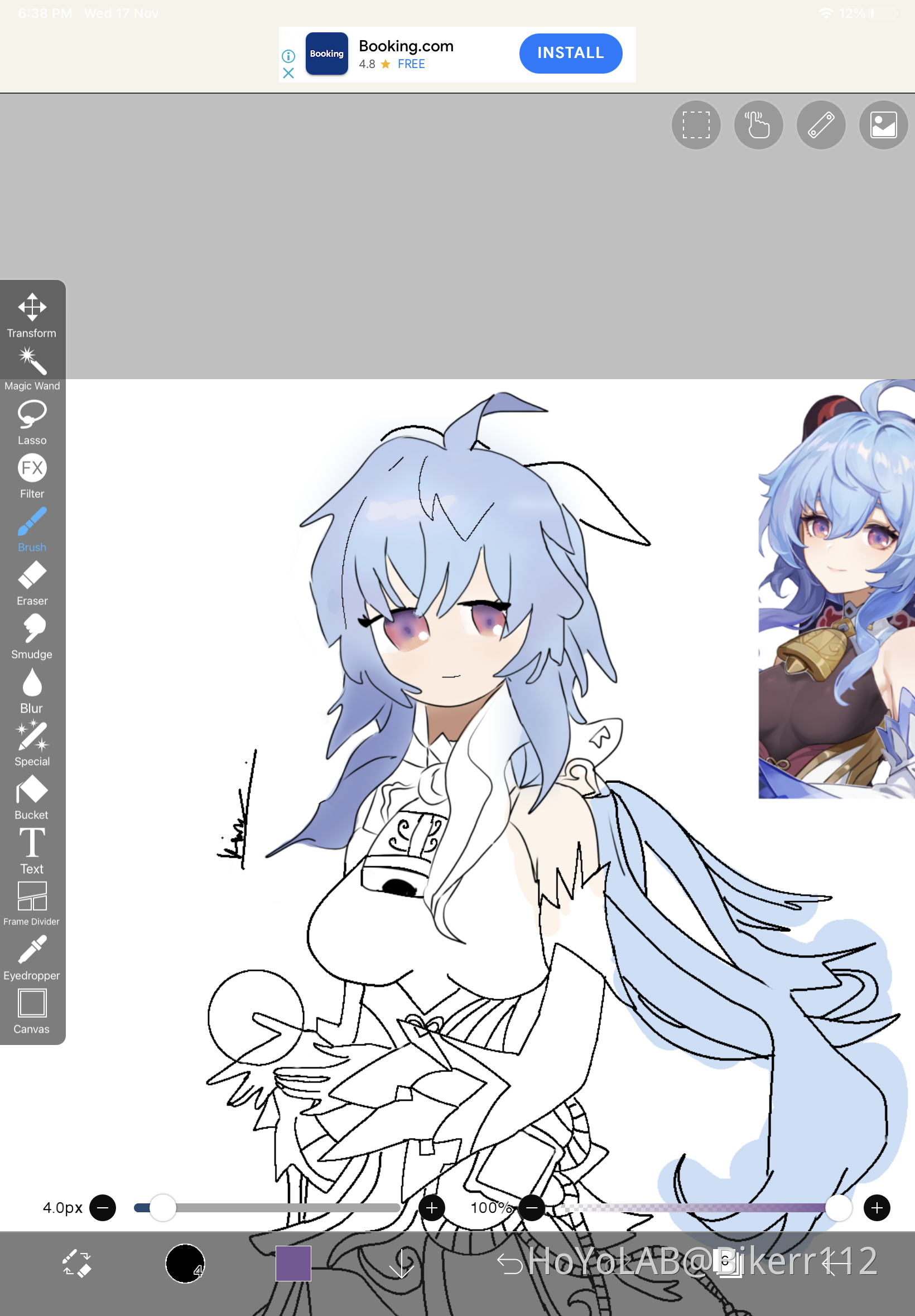Screen dimensions: 915x1316
Task: Hide toolbar with the down arrow
Action: [x=401, y=1262]
